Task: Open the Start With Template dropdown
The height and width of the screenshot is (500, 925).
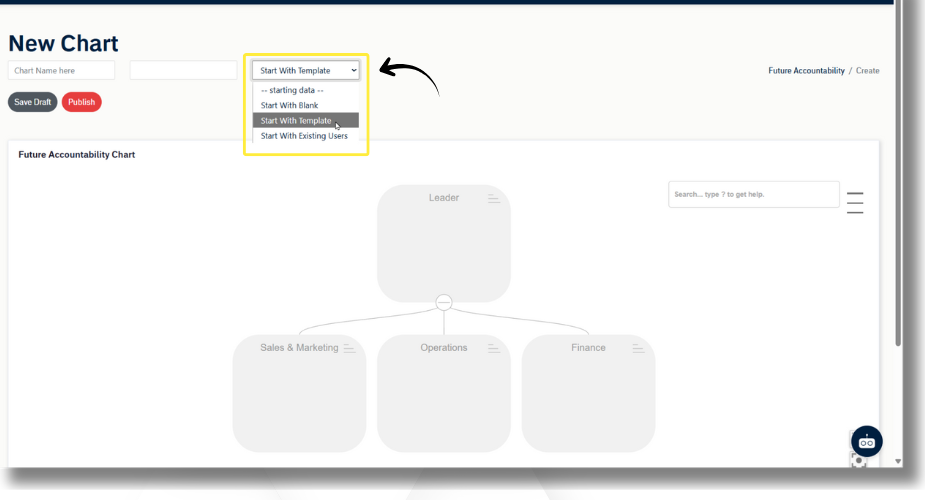Action: click(305, 71)
